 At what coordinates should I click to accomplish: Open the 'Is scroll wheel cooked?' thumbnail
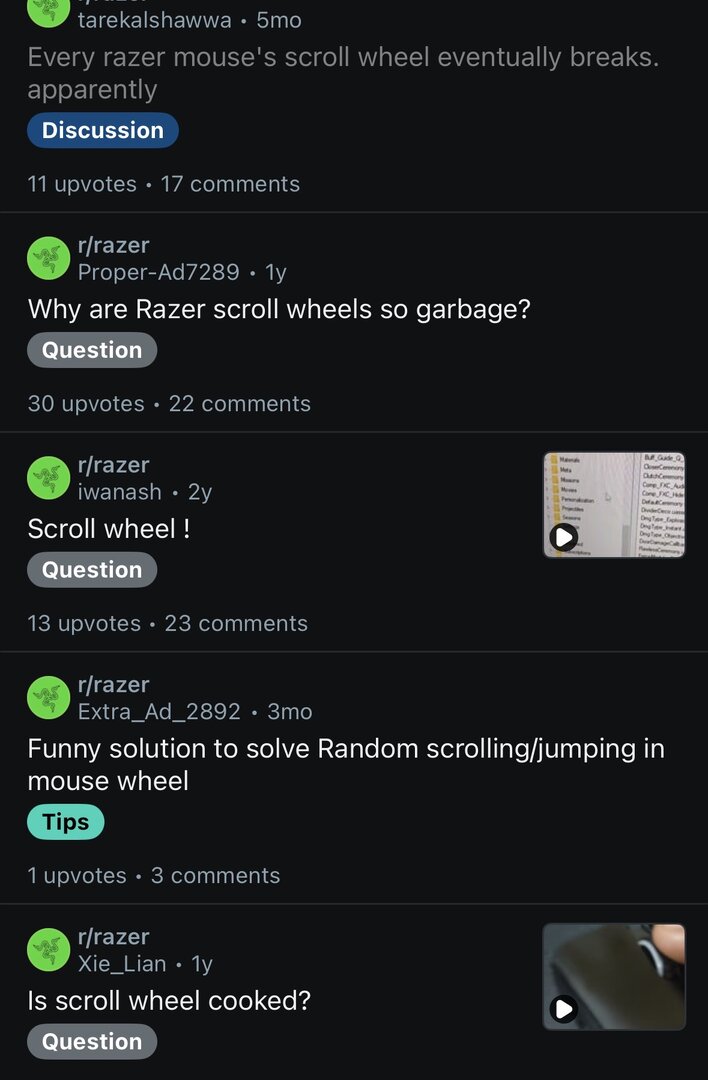[x=614, y=976]
